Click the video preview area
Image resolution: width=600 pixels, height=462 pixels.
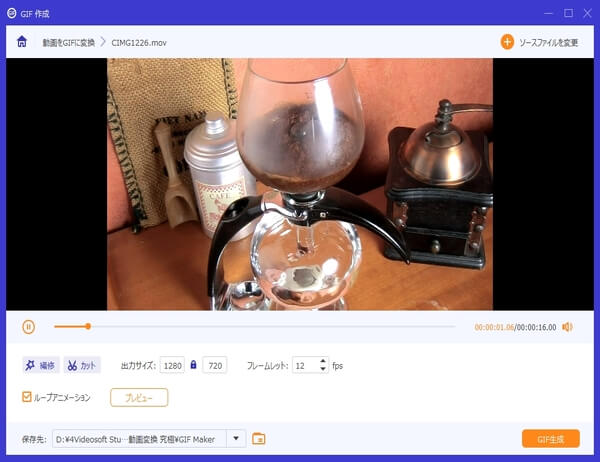[300, 184]
